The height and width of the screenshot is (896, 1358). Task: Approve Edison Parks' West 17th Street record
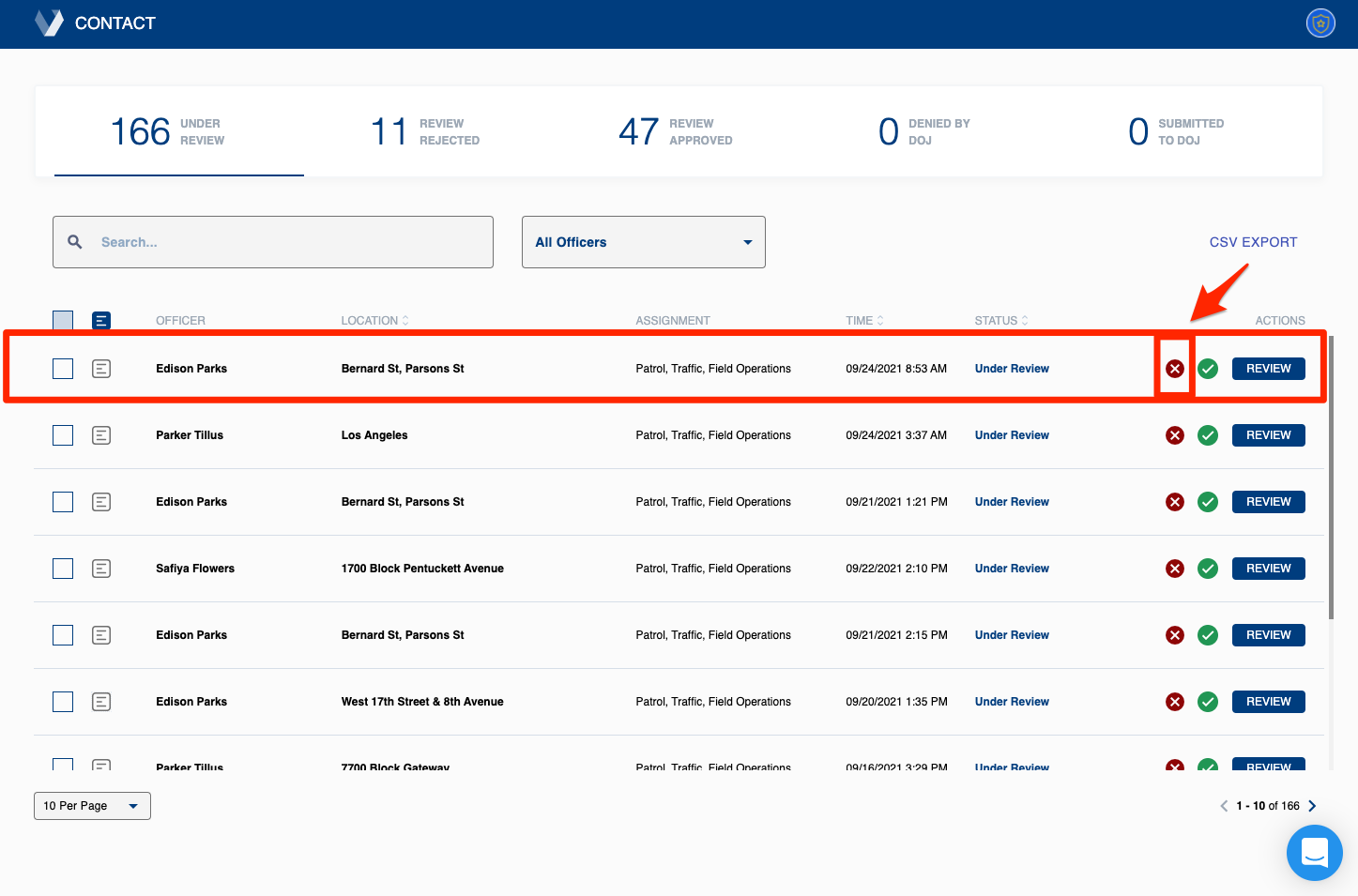(1208, 701)
